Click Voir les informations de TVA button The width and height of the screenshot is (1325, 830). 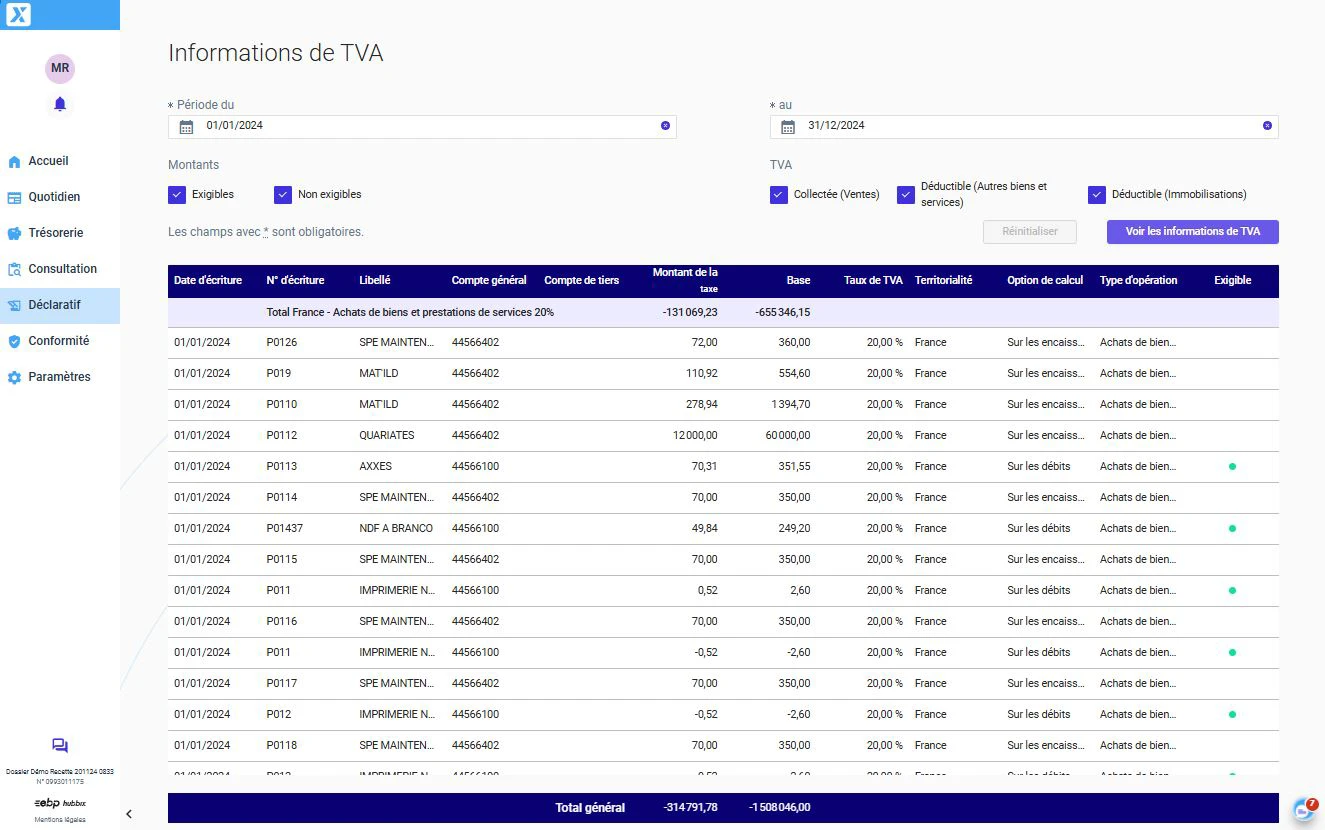1192,232
